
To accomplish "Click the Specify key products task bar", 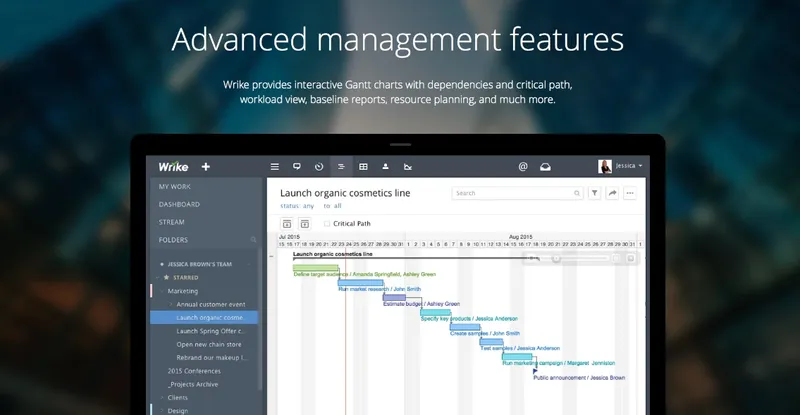I will tap(435, 312).
